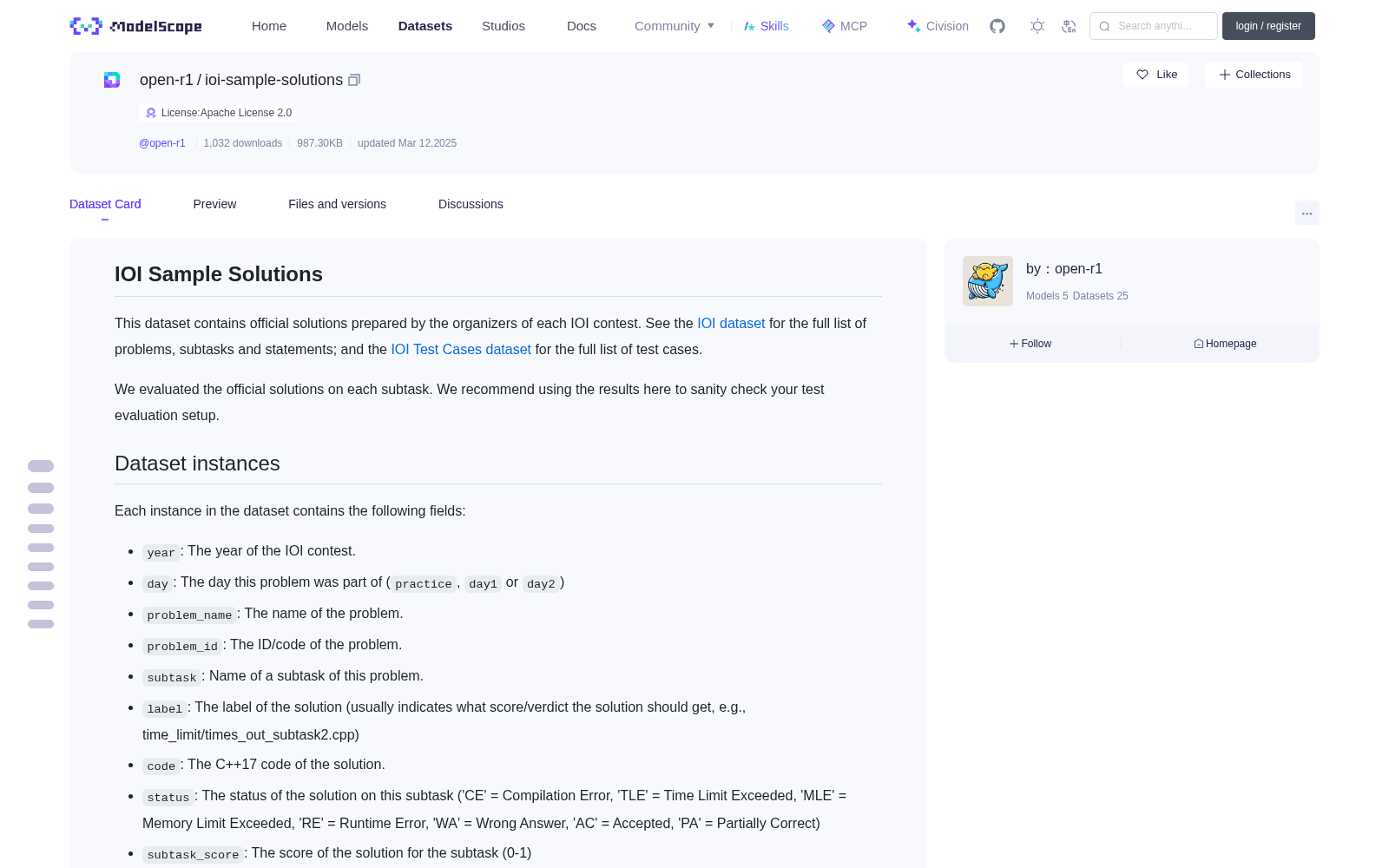Viewport: 1389px width, 868px height.
Task: Switch to the Preview tab
Action: pyautogui.click(x=214, y=204)
